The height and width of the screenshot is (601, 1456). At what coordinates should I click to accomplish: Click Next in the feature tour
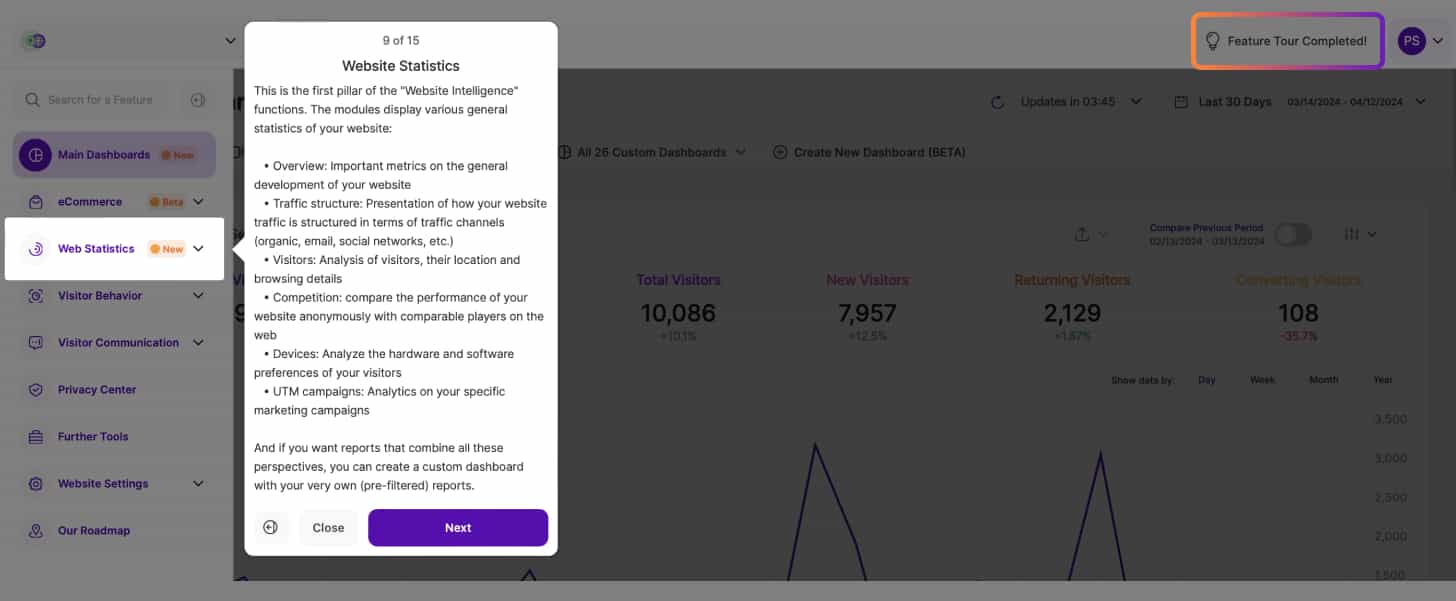pyautogui.click(x=458, y=528)
